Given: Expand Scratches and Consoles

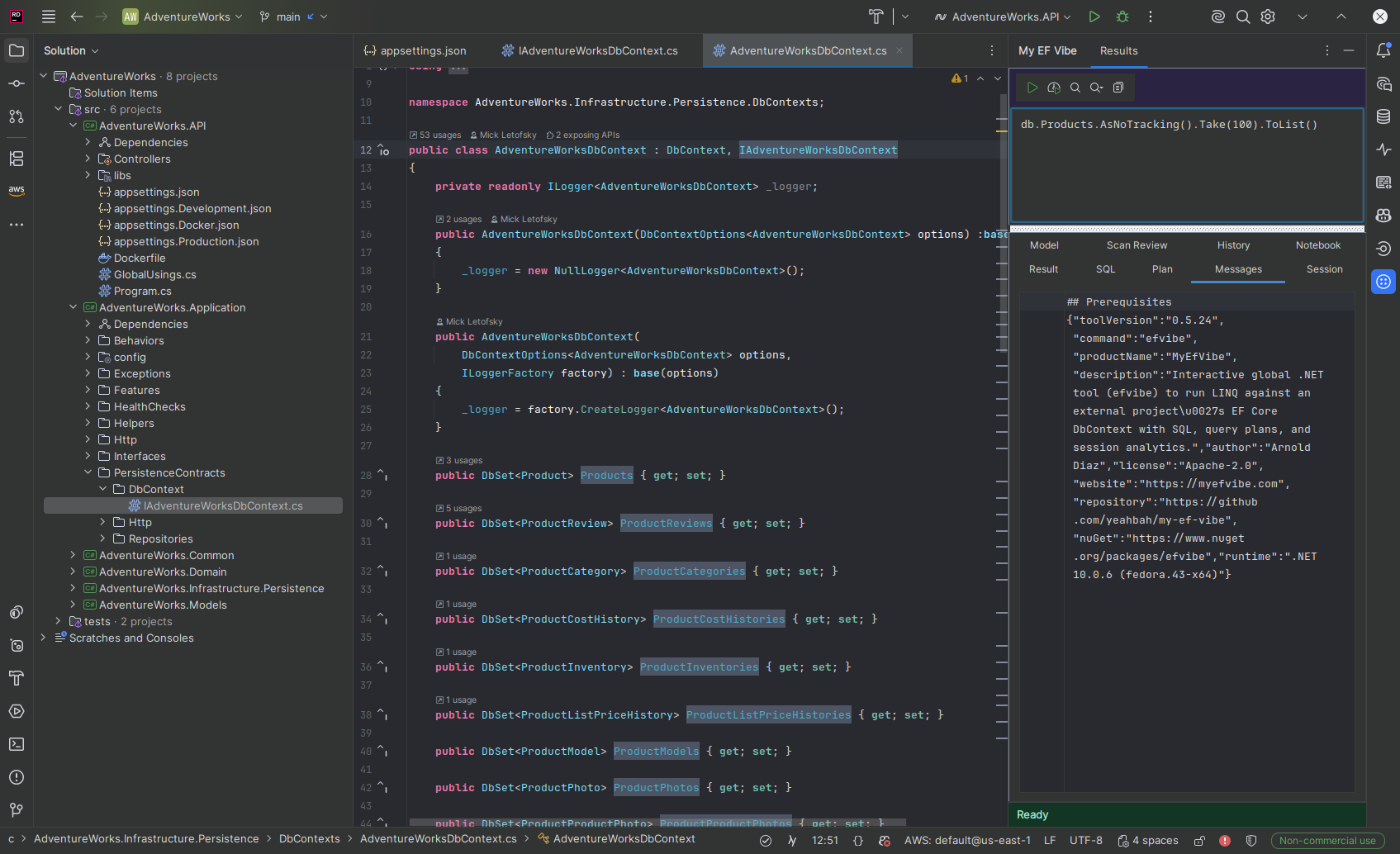Looking at the screenshot, I should [43, 638].
